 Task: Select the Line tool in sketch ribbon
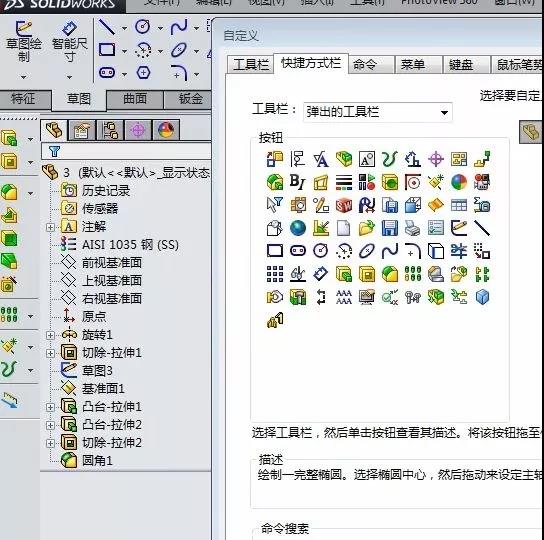click(107, 27)
